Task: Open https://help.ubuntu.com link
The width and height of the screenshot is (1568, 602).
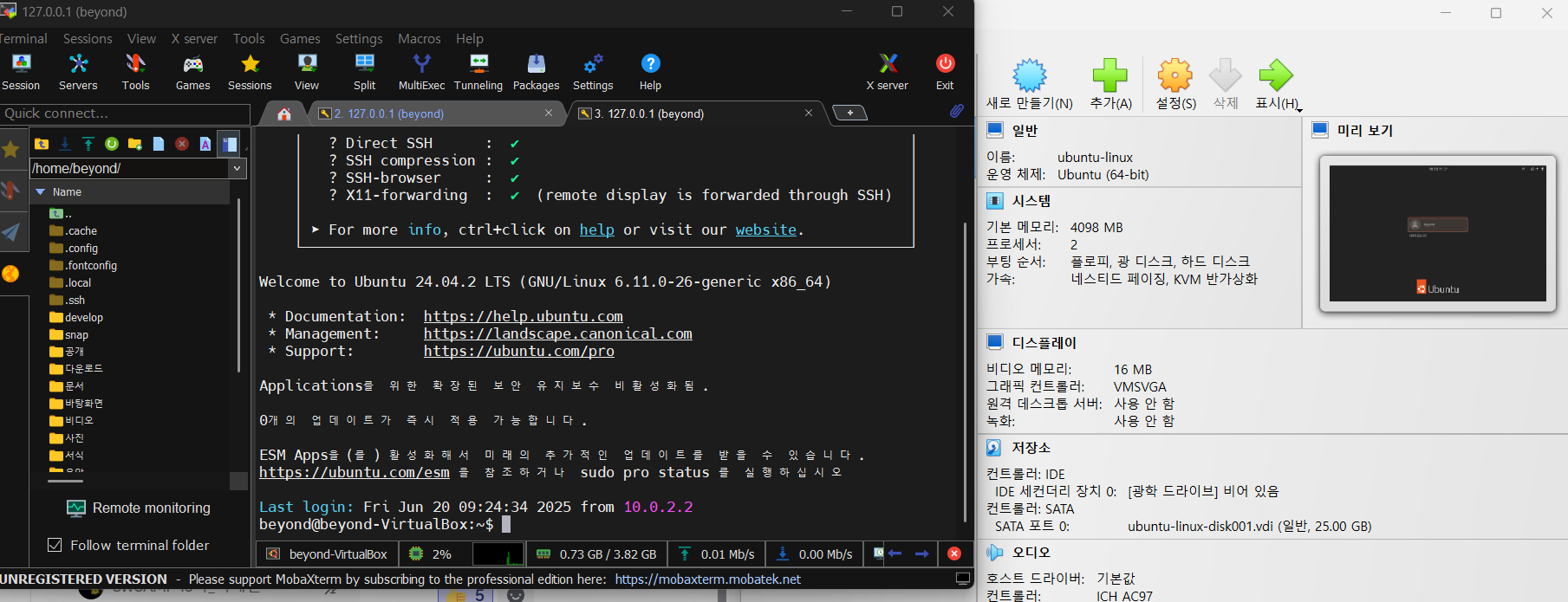Action: tap(524, 316)
